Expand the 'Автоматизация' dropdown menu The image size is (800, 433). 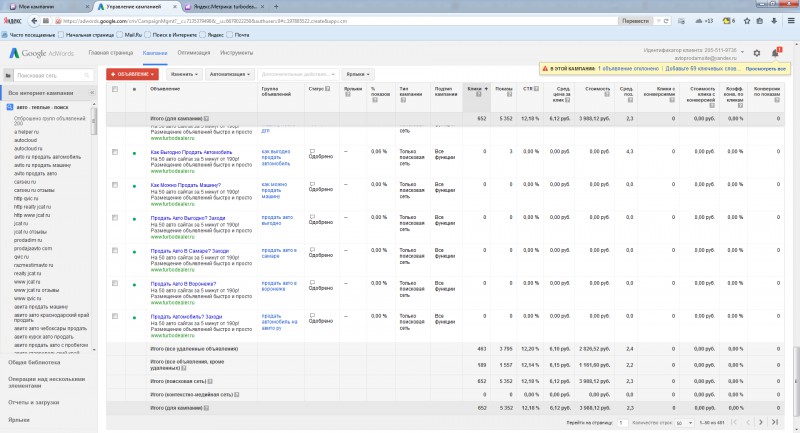pos(229,73)
